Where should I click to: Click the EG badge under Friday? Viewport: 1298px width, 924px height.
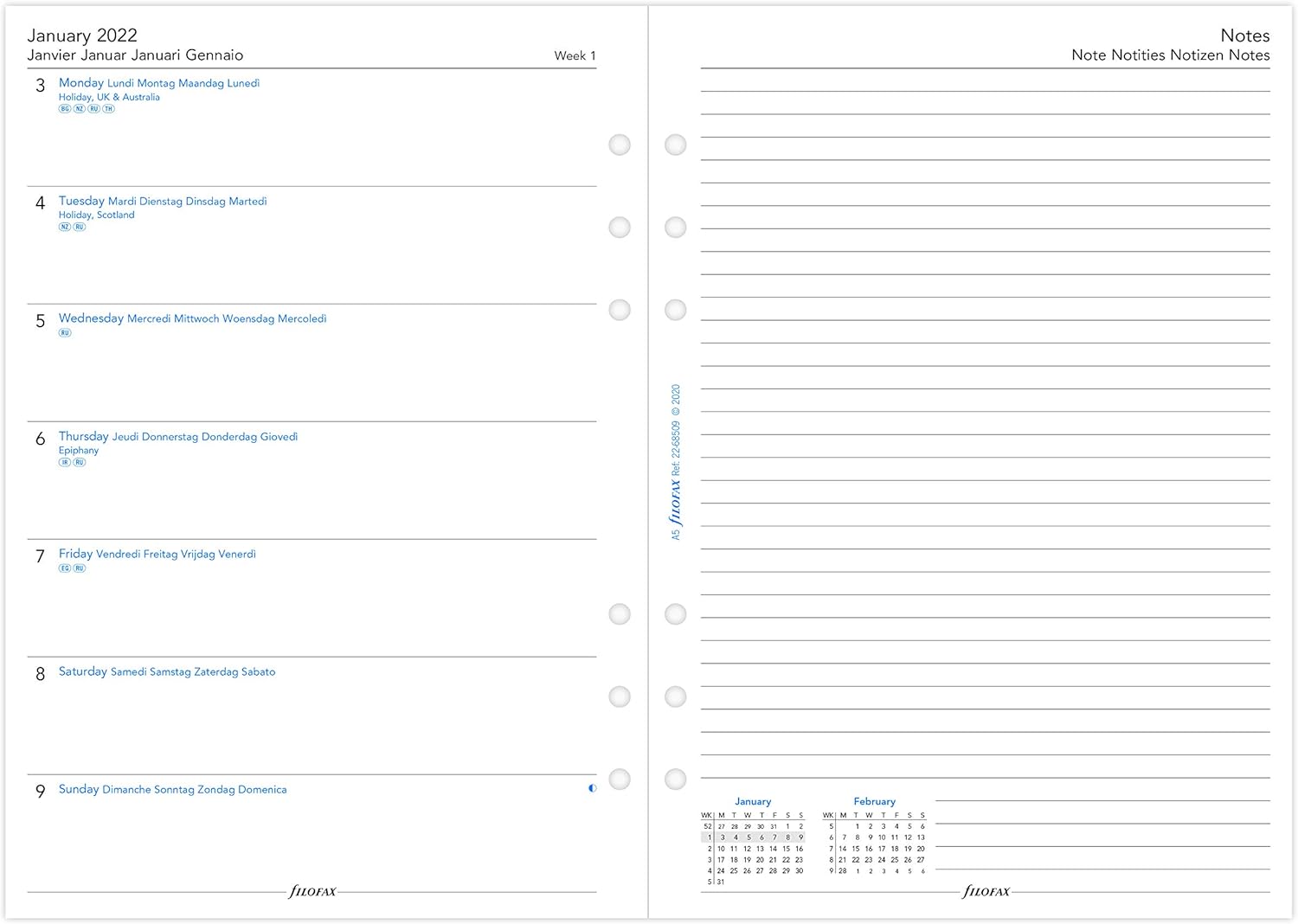[x=65, y=568]
